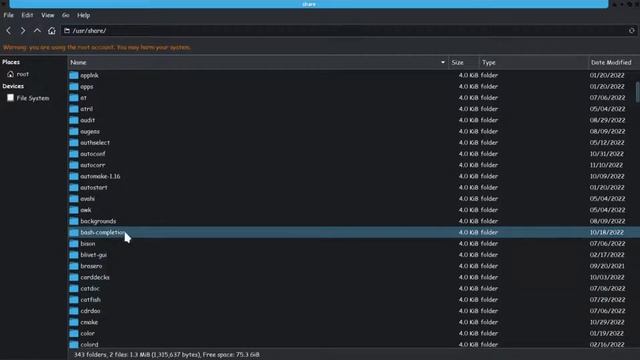This screenshot has width=640, height=360.
Task: Click the File System drive icon
Action: point(11,98)
